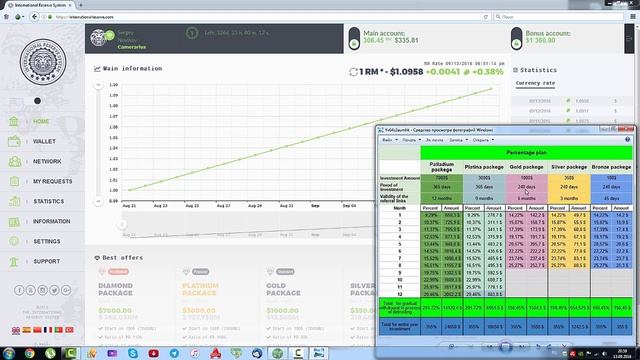
Task: Open the Facebook social icon
Action: [19, 290]
